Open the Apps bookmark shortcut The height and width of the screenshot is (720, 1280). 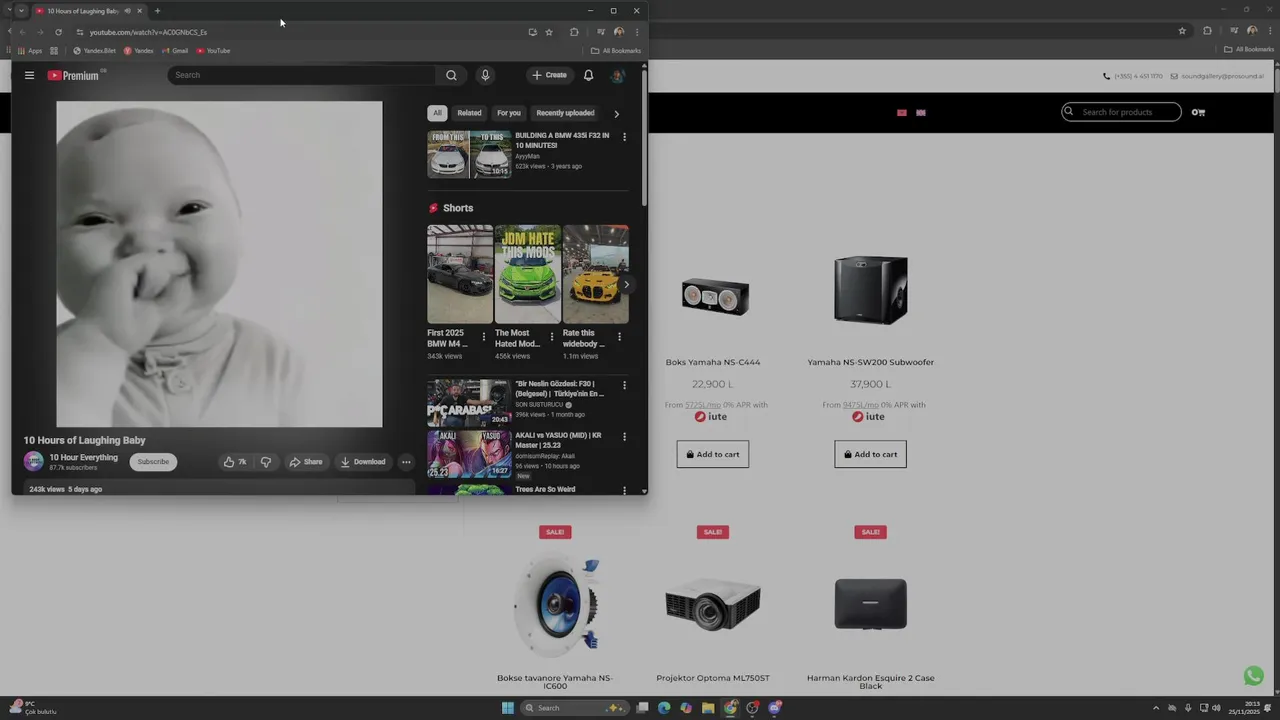(x=30, y=51)
